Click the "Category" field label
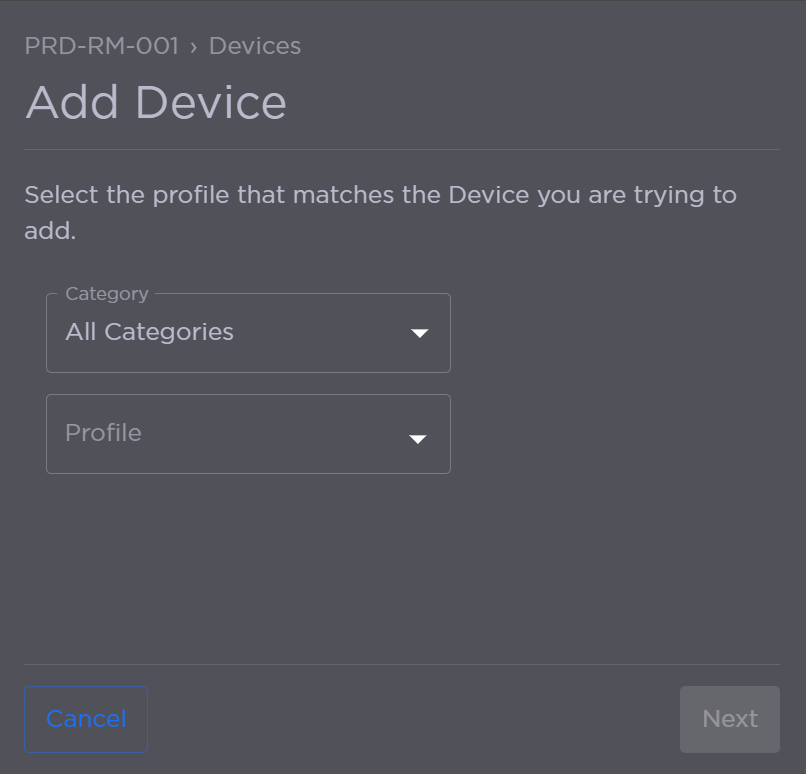Viewport: 806px width, 774px height. [105, 293]
